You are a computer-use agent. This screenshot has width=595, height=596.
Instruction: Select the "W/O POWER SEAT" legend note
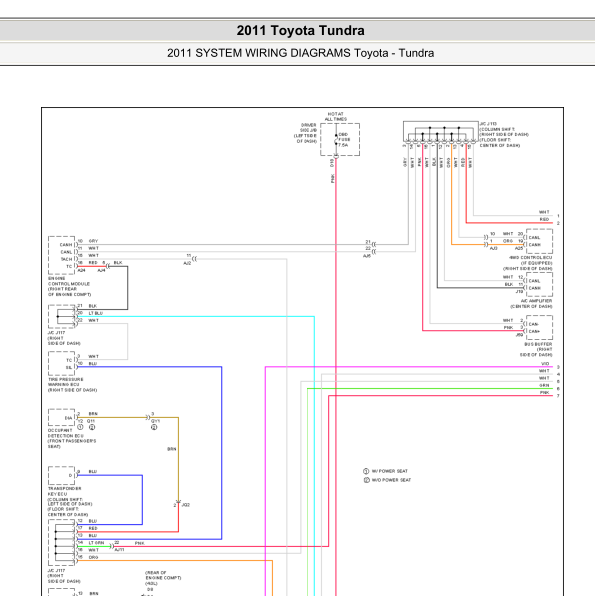click(x=391, y=480)
